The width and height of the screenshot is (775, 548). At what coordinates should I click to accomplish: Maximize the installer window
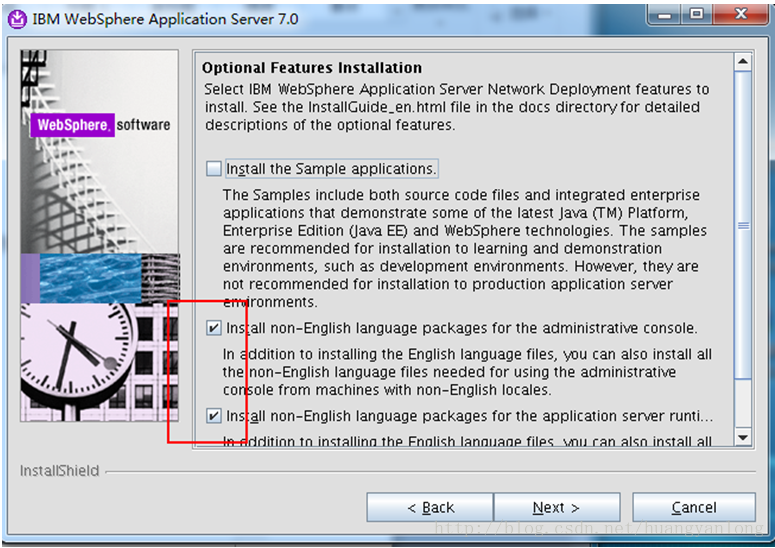[x=696, y=14]
